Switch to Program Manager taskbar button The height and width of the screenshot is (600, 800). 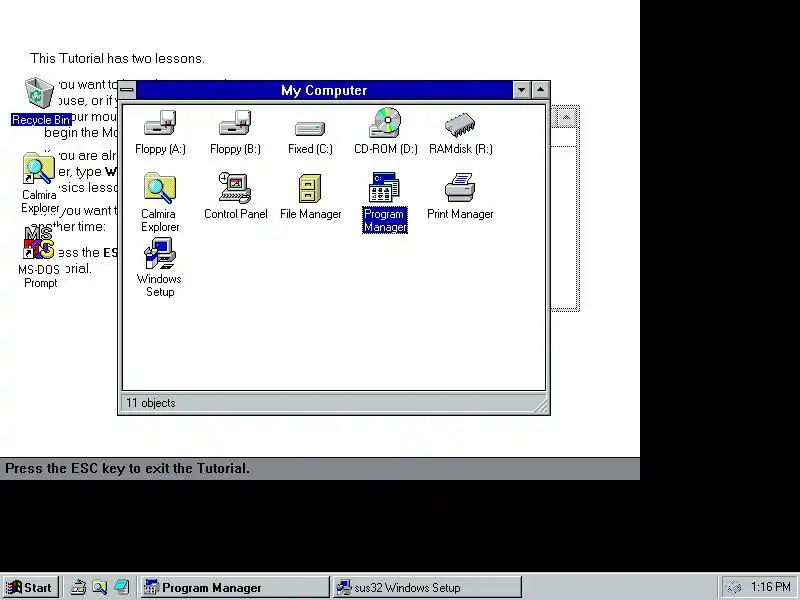pyautogui.click(x=235, y=587)
